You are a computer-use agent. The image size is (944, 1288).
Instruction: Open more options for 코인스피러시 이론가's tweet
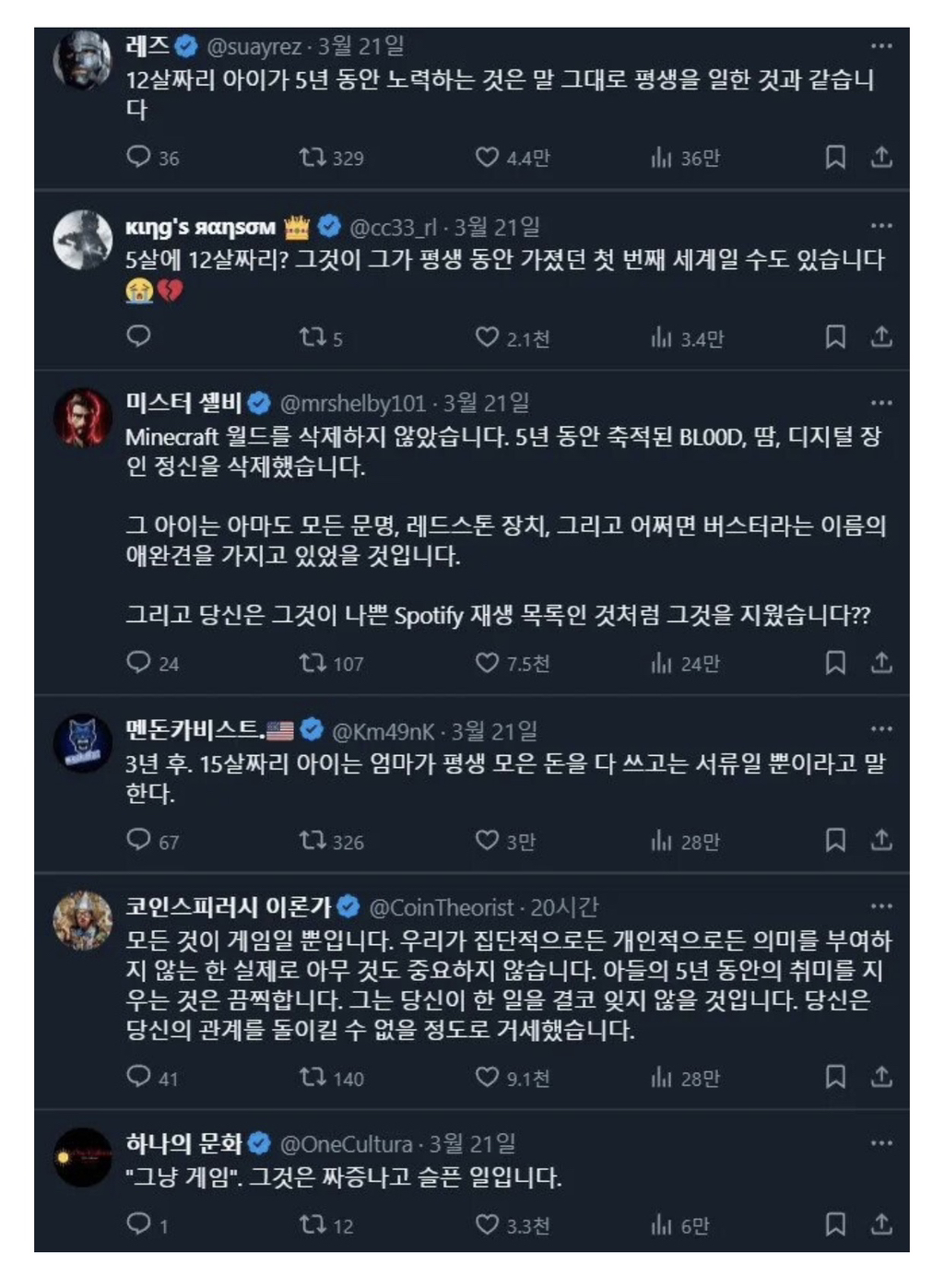(881, 906)
